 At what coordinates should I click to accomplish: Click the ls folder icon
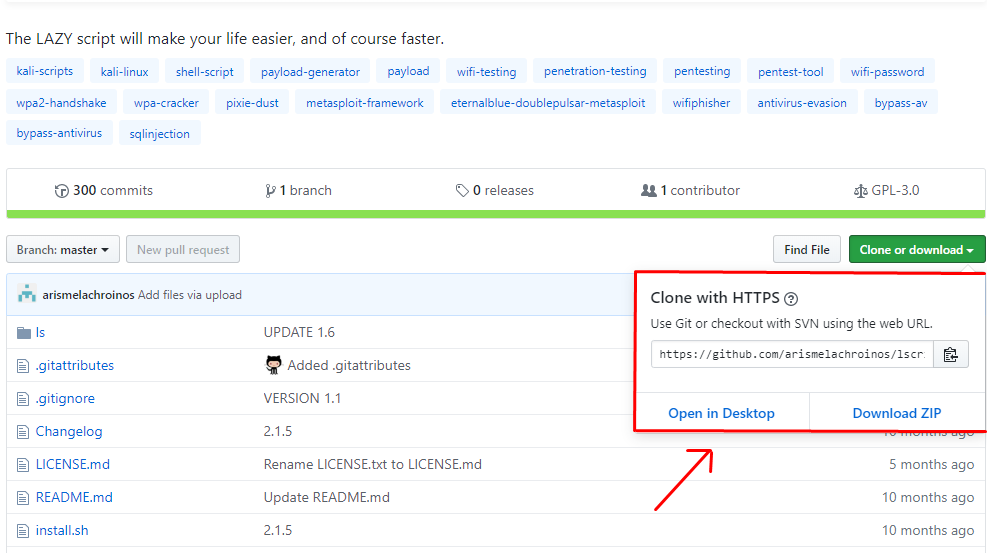pyautogui.click(x=24, y=333)
